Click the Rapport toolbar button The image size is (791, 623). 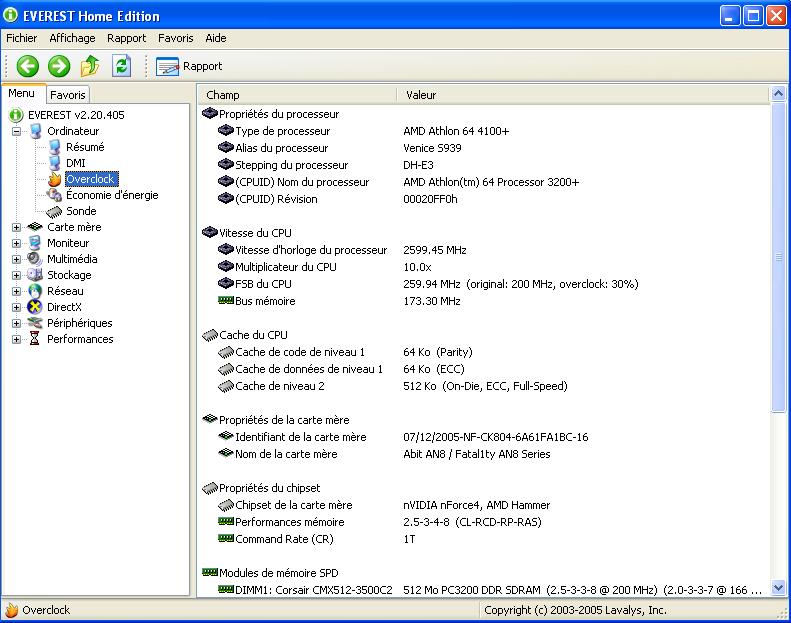pos(189,66)
